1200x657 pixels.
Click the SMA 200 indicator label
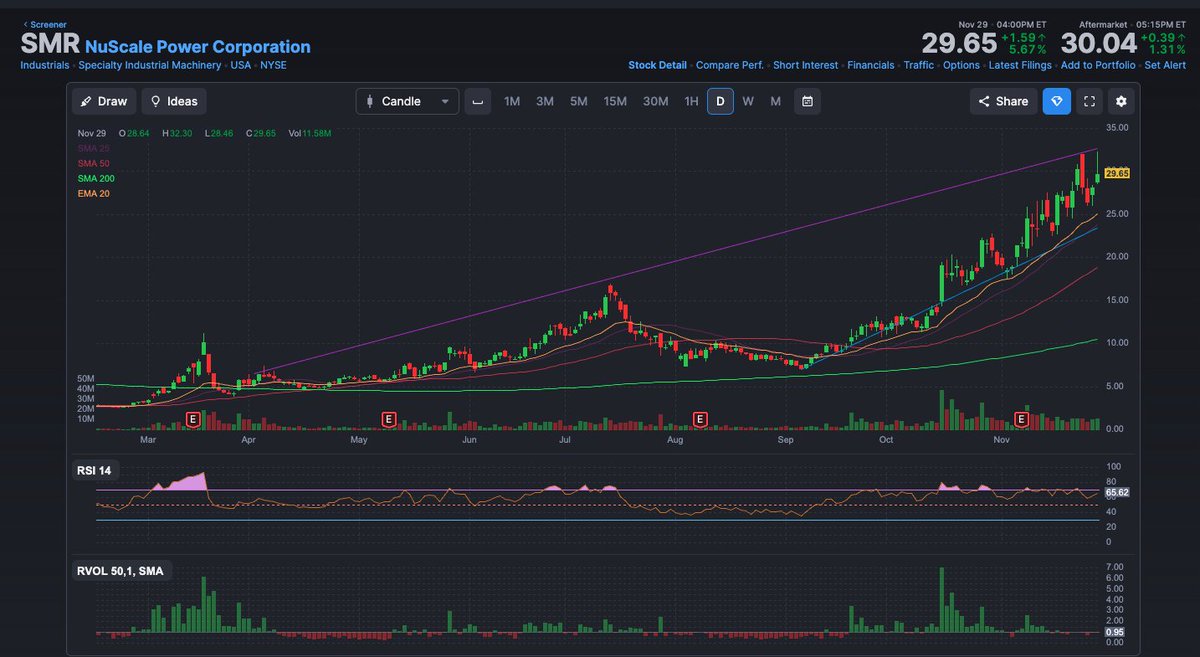(96, 178)
